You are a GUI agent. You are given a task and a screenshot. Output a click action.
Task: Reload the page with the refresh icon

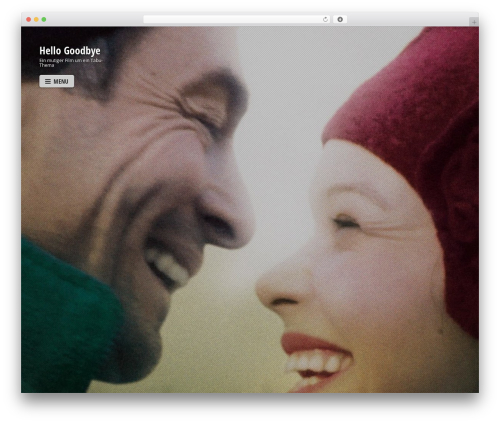325,20
